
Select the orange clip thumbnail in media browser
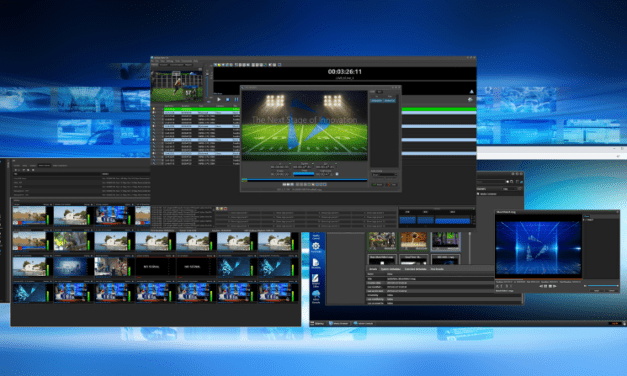pyautogui.click(x=413, y=241)
